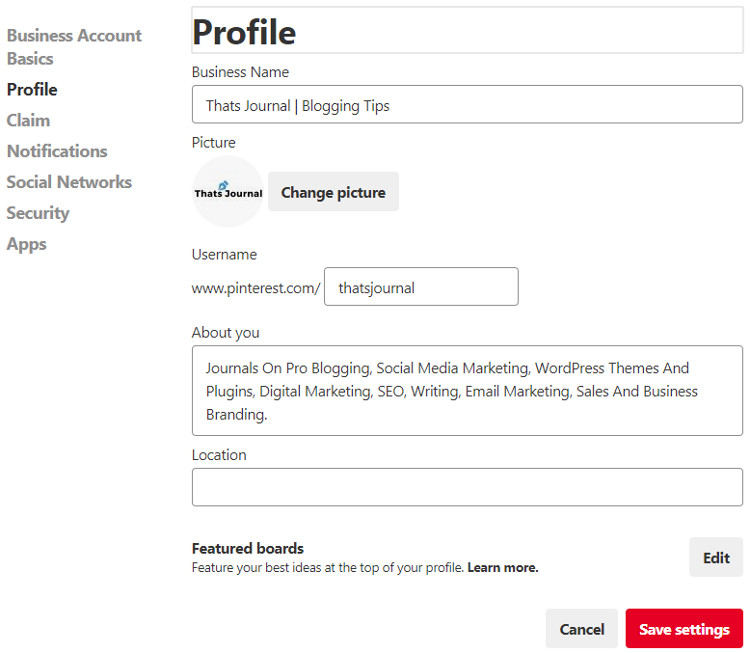
Task: Cancel the profile changes
Action: [x=582, y=629]
